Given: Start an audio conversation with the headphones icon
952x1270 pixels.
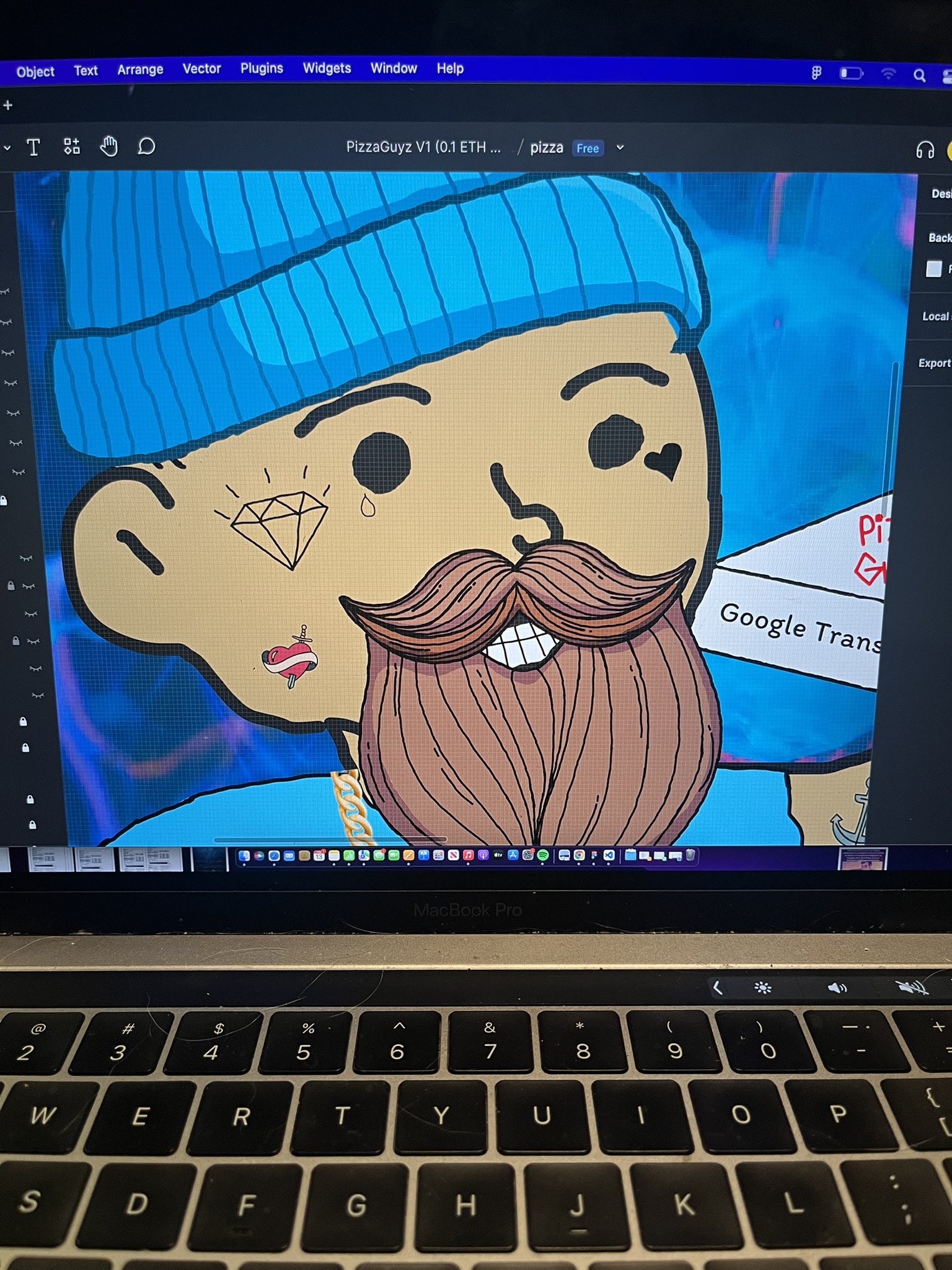Looking at the screenshot, I should 925,149.
